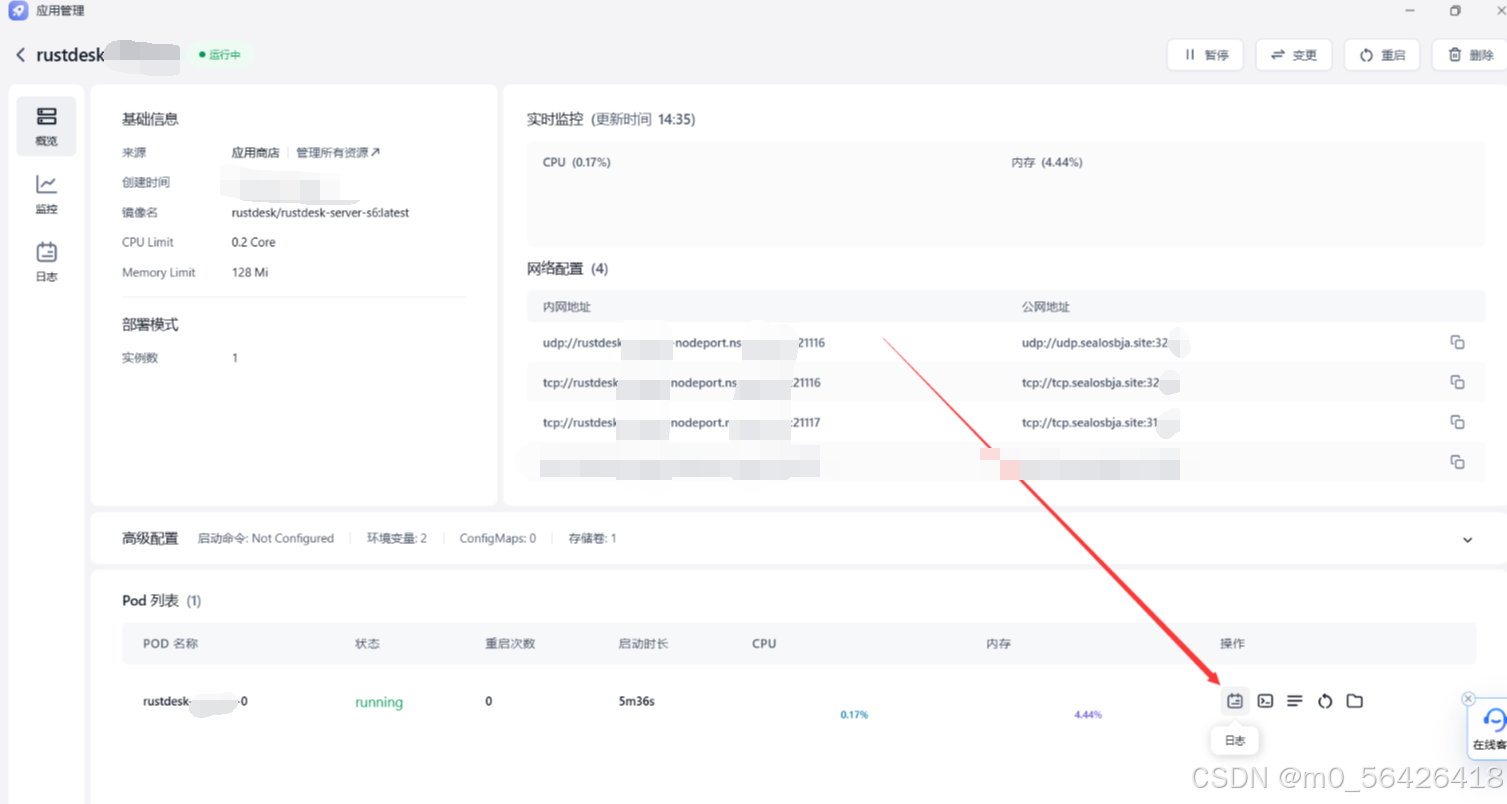The image size is (1507, 804).
Task: Click the pod 0.17% CPU usage indicator
Action: click(854, 715)
